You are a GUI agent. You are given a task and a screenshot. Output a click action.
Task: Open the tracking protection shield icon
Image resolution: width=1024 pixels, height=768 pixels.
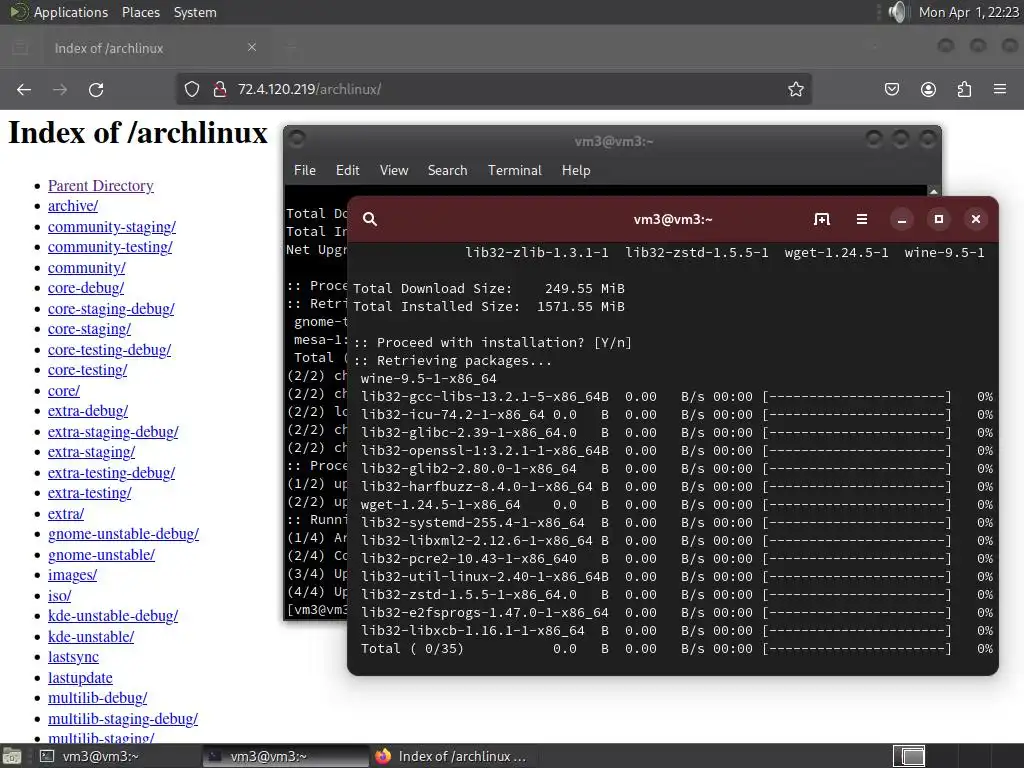[x=191, y=89]
